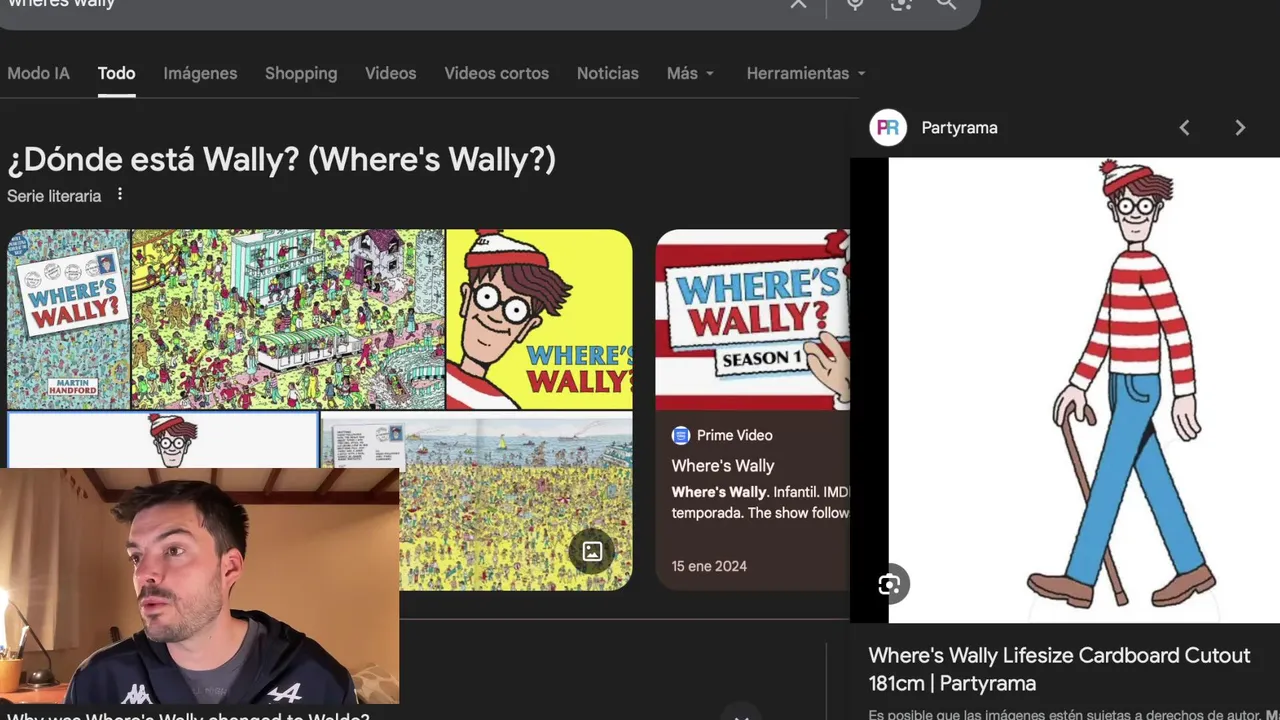Click the Wally face yellow background thumbnail
This screenshot has width=1280, height=720.
(539, 319)
